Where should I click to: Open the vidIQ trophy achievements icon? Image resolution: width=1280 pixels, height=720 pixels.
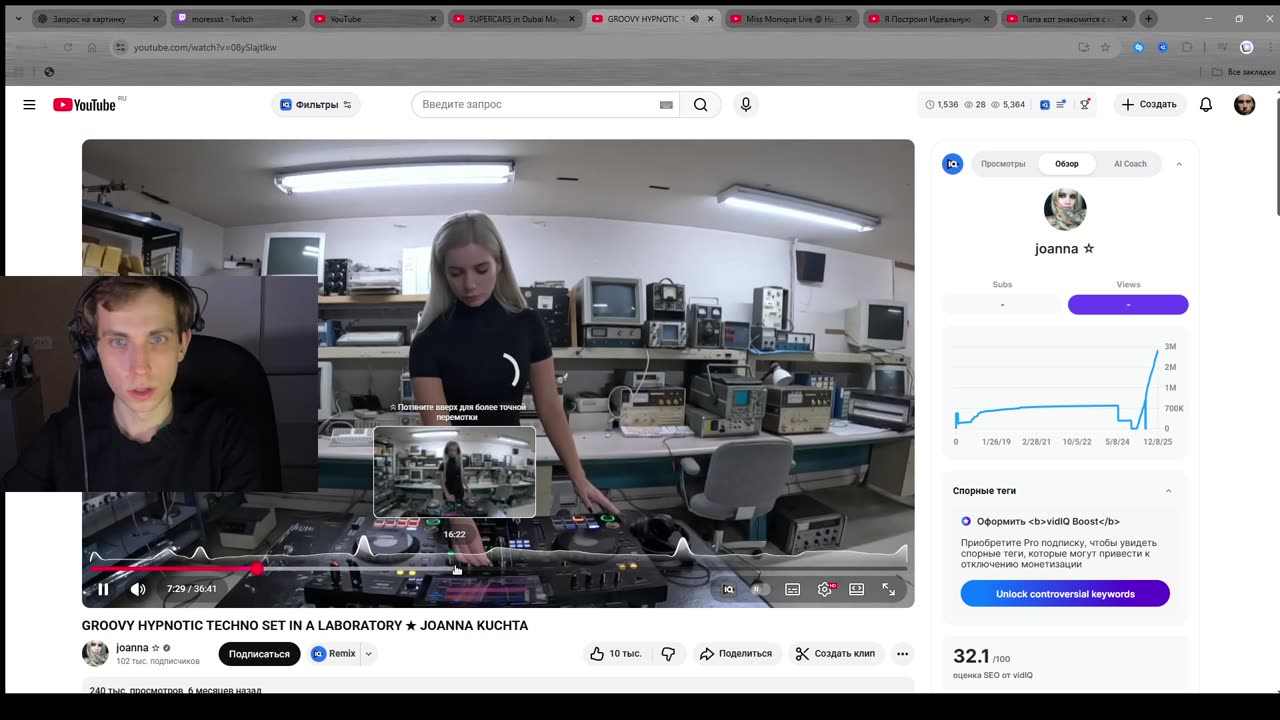1085,104
